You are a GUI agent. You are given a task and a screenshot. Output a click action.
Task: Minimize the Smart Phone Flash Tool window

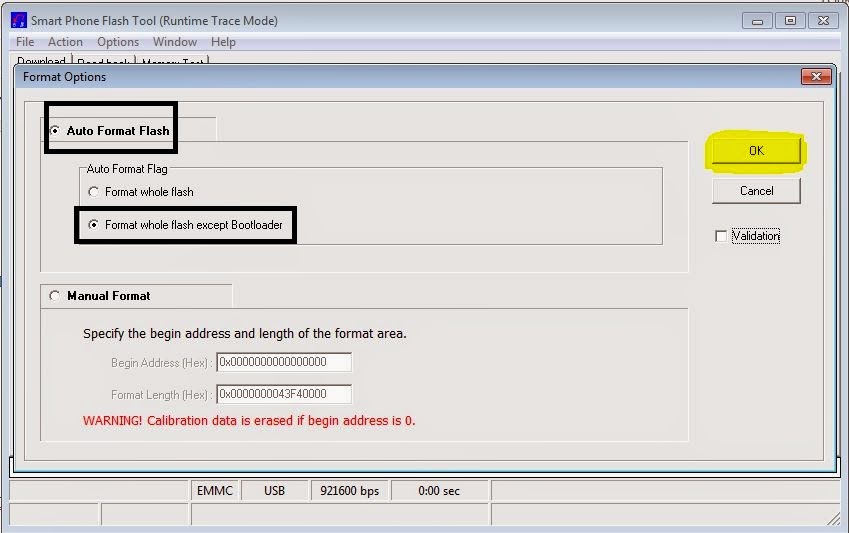click(x=757, y=21)
